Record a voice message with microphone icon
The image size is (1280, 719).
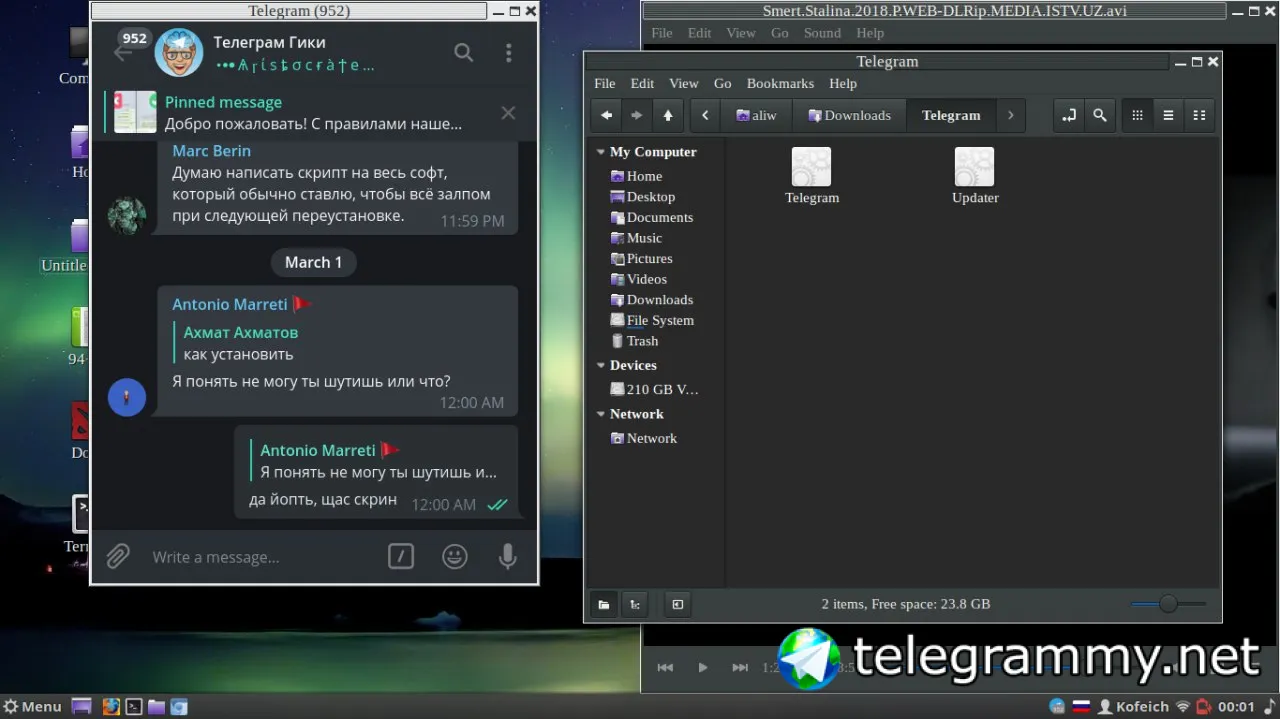click(508, 556)
